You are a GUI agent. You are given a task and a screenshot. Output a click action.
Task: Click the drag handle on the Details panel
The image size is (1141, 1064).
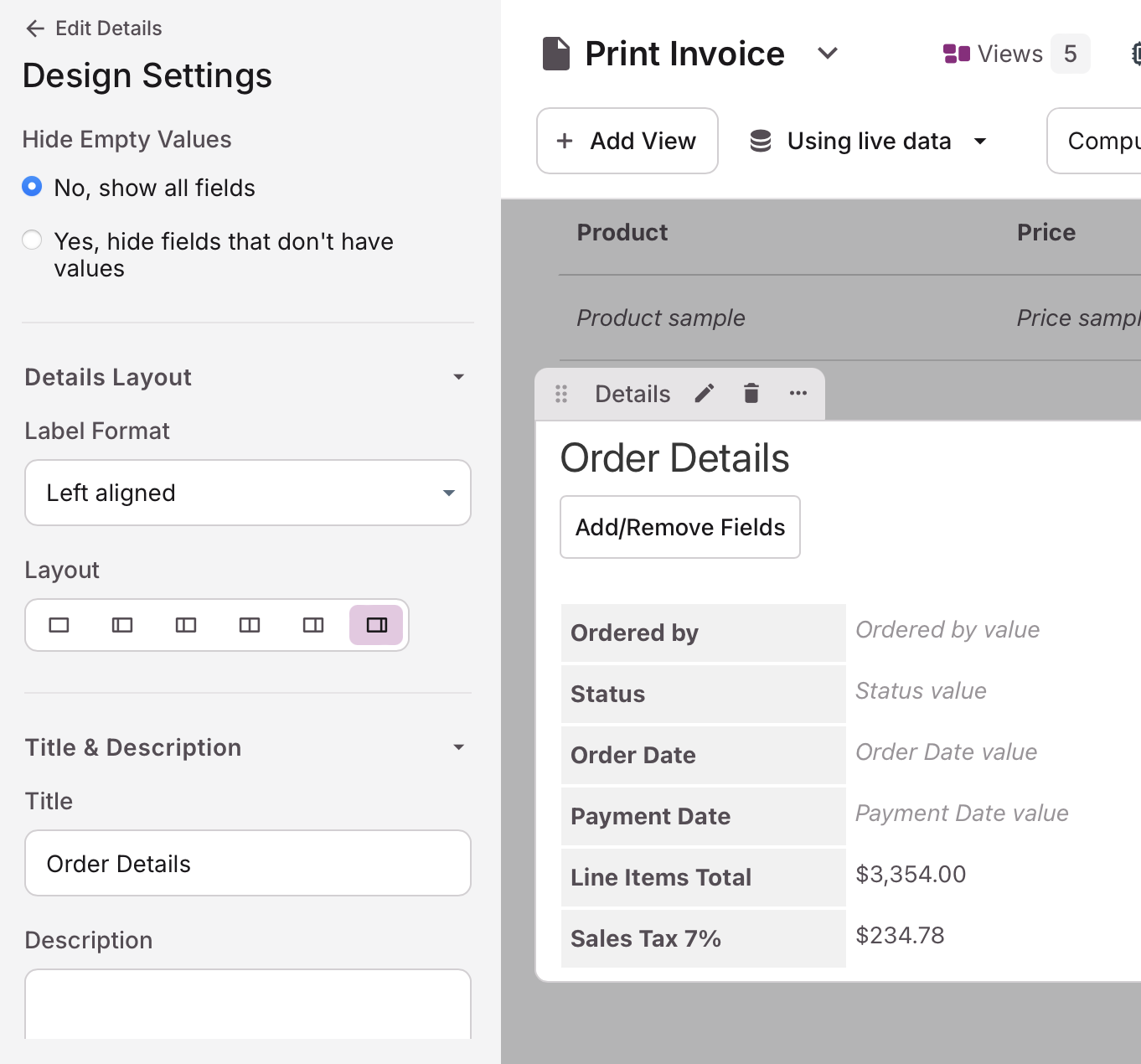pyautogui.click(x=561, y=393)
